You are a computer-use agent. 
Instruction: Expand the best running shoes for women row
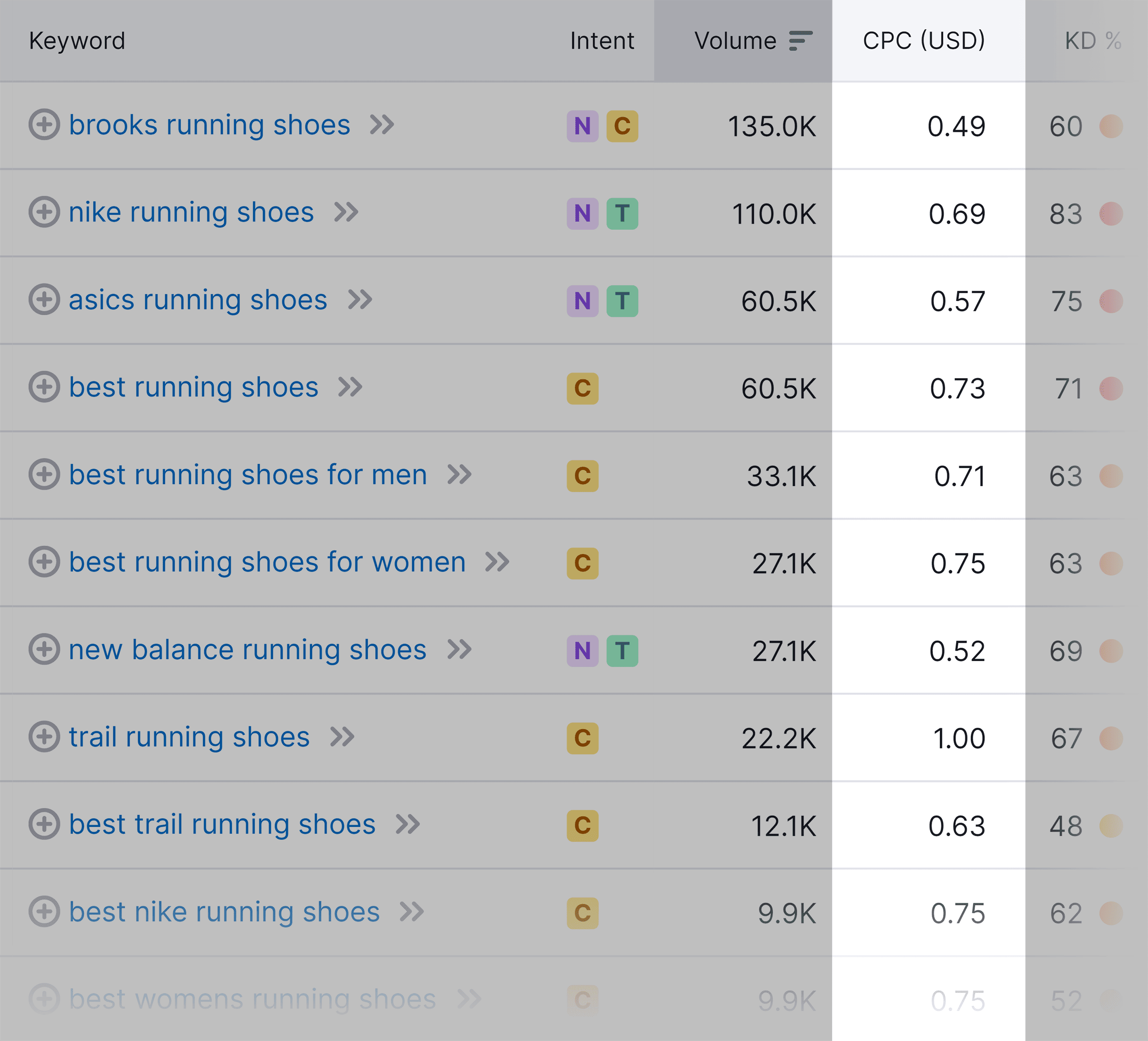point(45,563)
